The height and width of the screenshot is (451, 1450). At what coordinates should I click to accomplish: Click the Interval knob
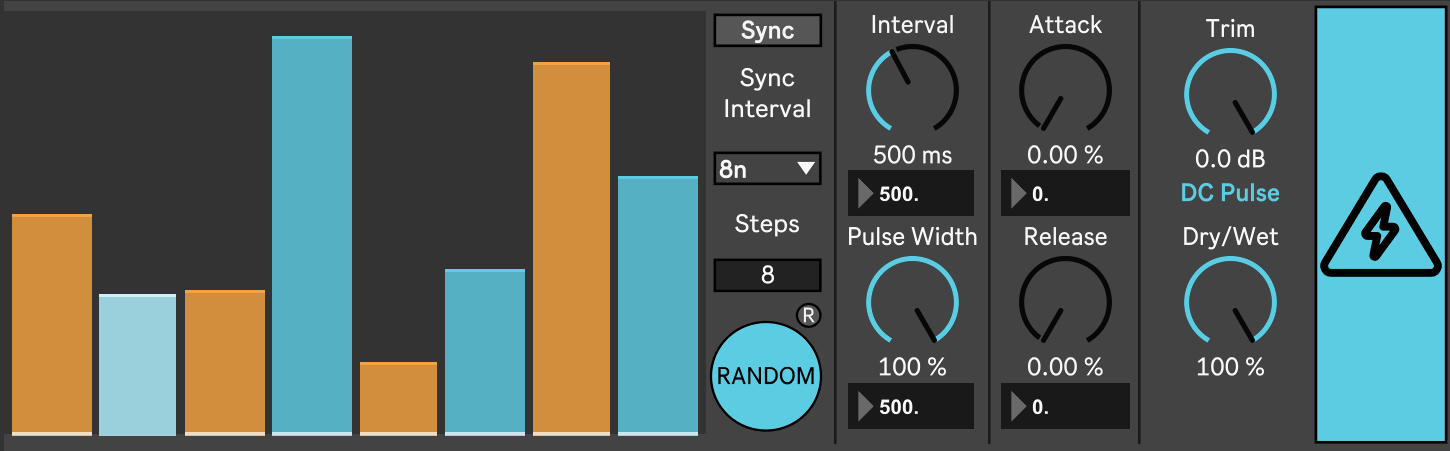click(x=912, y=88)
